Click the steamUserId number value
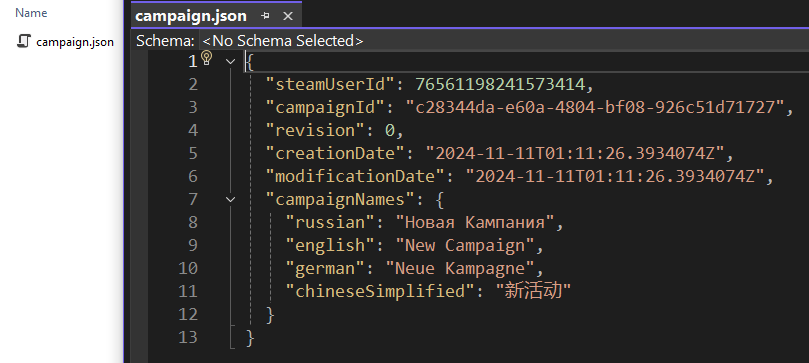 [500, 84]
